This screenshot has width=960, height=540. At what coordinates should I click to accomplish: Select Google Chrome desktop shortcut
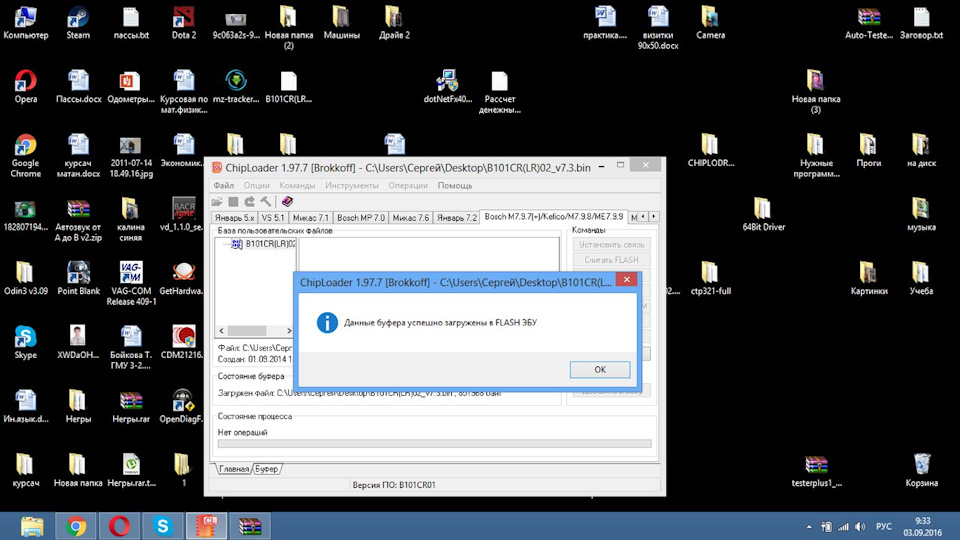click(x=25, y=156)
